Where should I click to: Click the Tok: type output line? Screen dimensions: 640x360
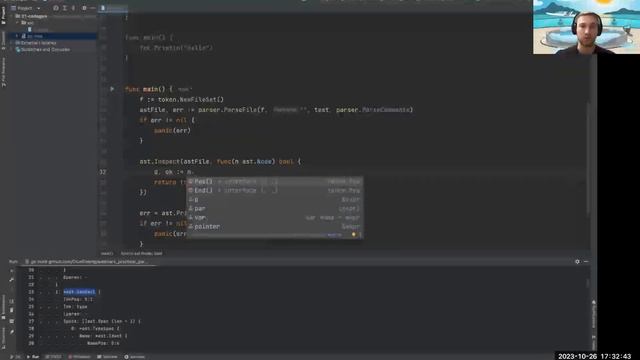pyautogui.click(x=75, y=307)
